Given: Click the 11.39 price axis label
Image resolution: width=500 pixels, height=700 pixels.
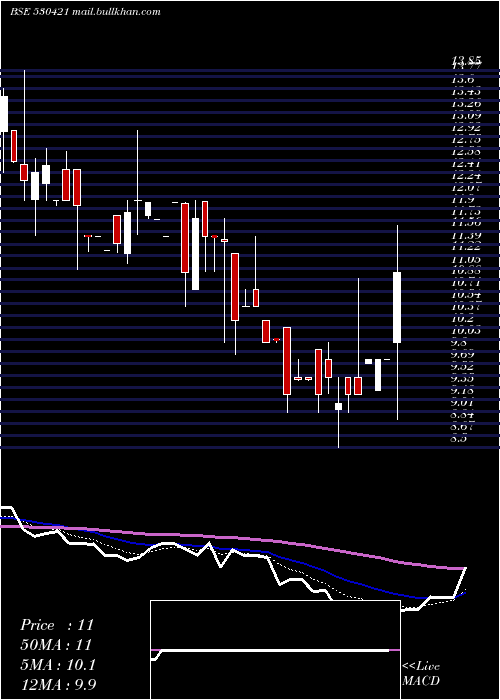Looking at the screenshot, I should 467,235.
